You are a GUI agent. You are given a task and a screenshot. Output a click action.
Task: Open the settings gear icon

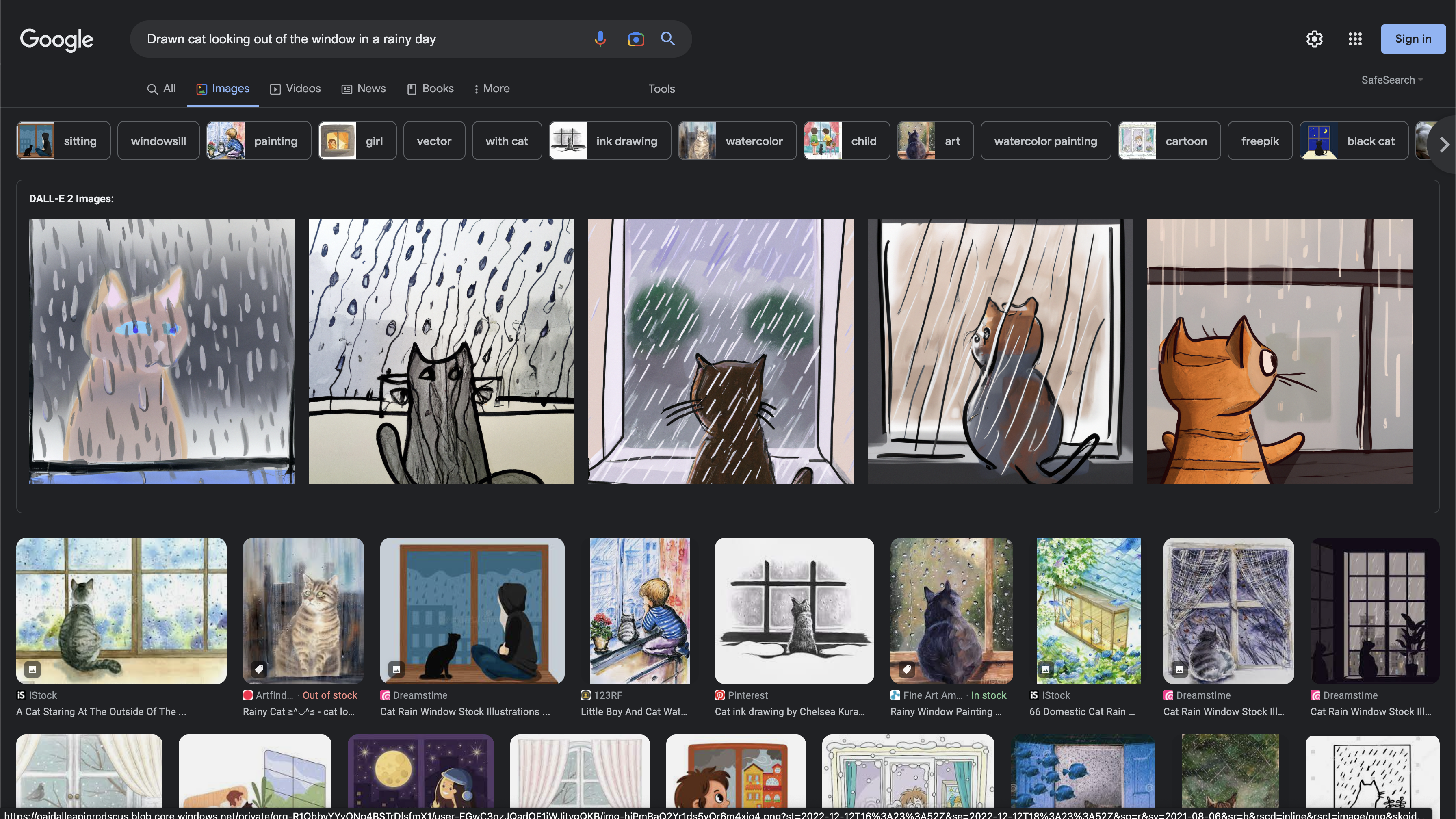[x=1314, y=39]
